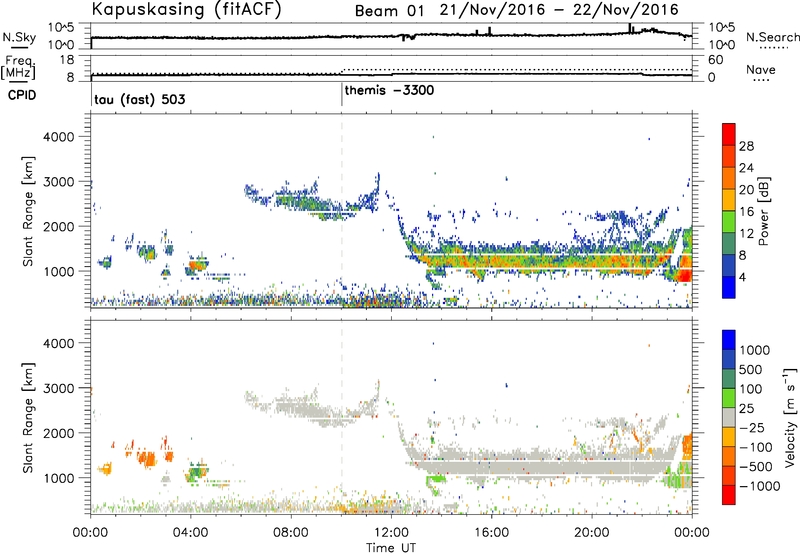Image resolution: width=800 pixels, height=554 pixels.
Task: Click the 10^5 label beside N.Sky
Action: 61,28
